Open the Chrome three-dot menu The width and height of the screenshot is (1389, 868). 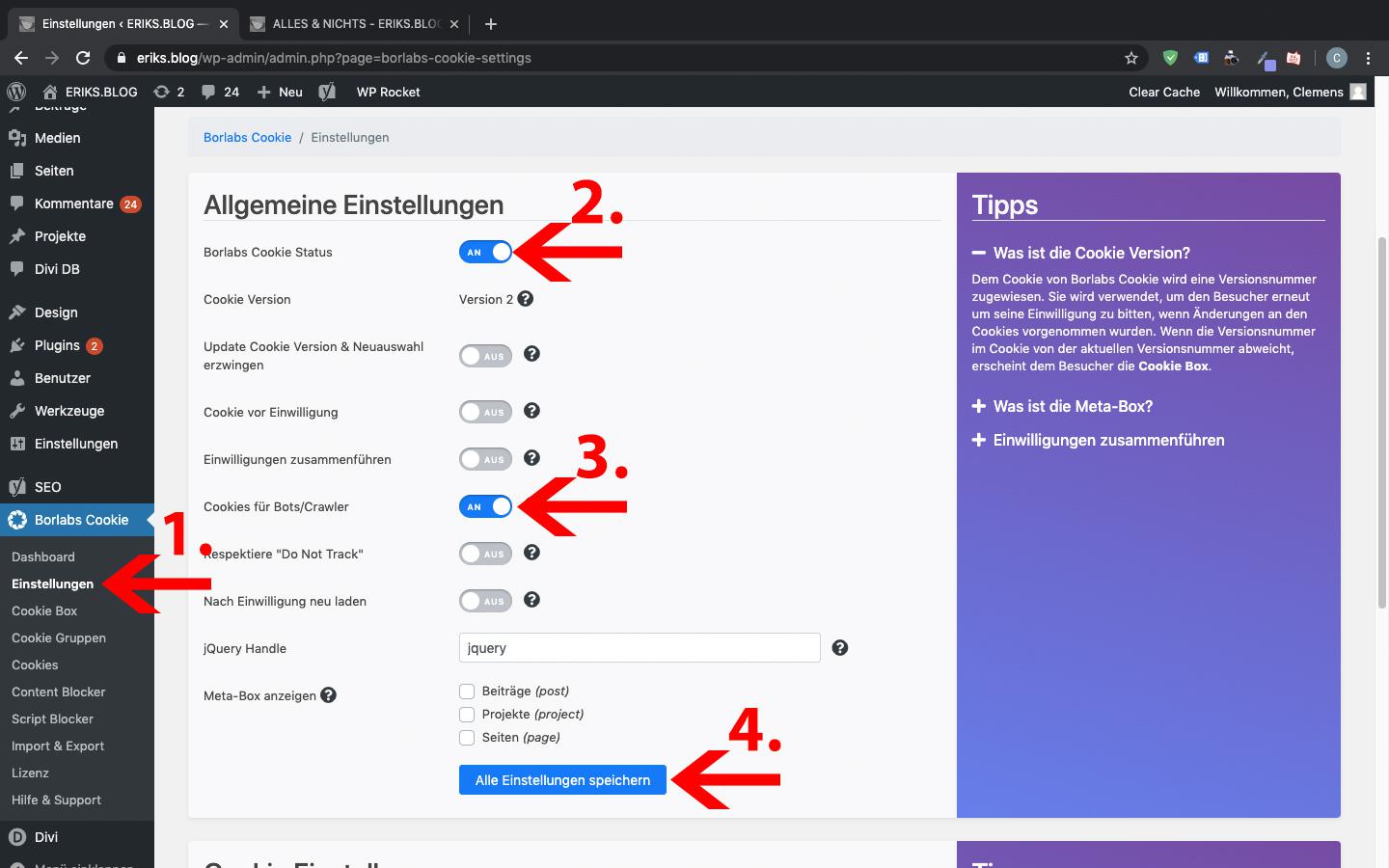(x=1368, y=58)
